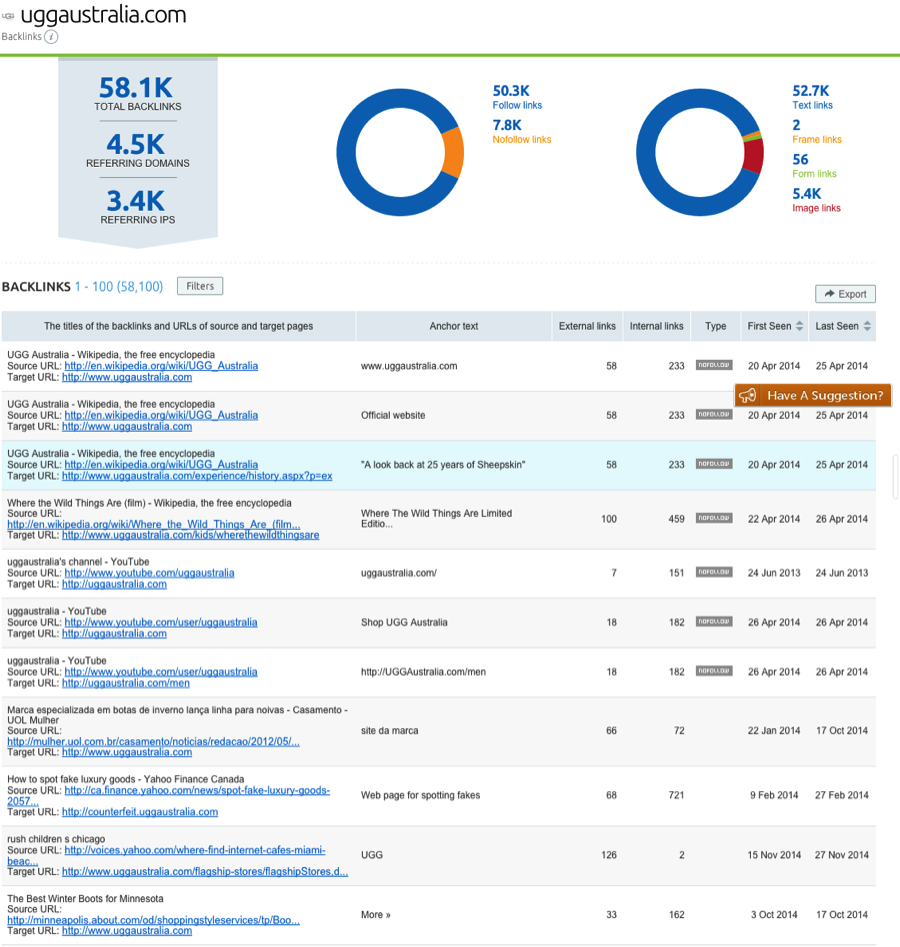
Task: Open youtube.com/uggaustralia source link
Action: 149,573
